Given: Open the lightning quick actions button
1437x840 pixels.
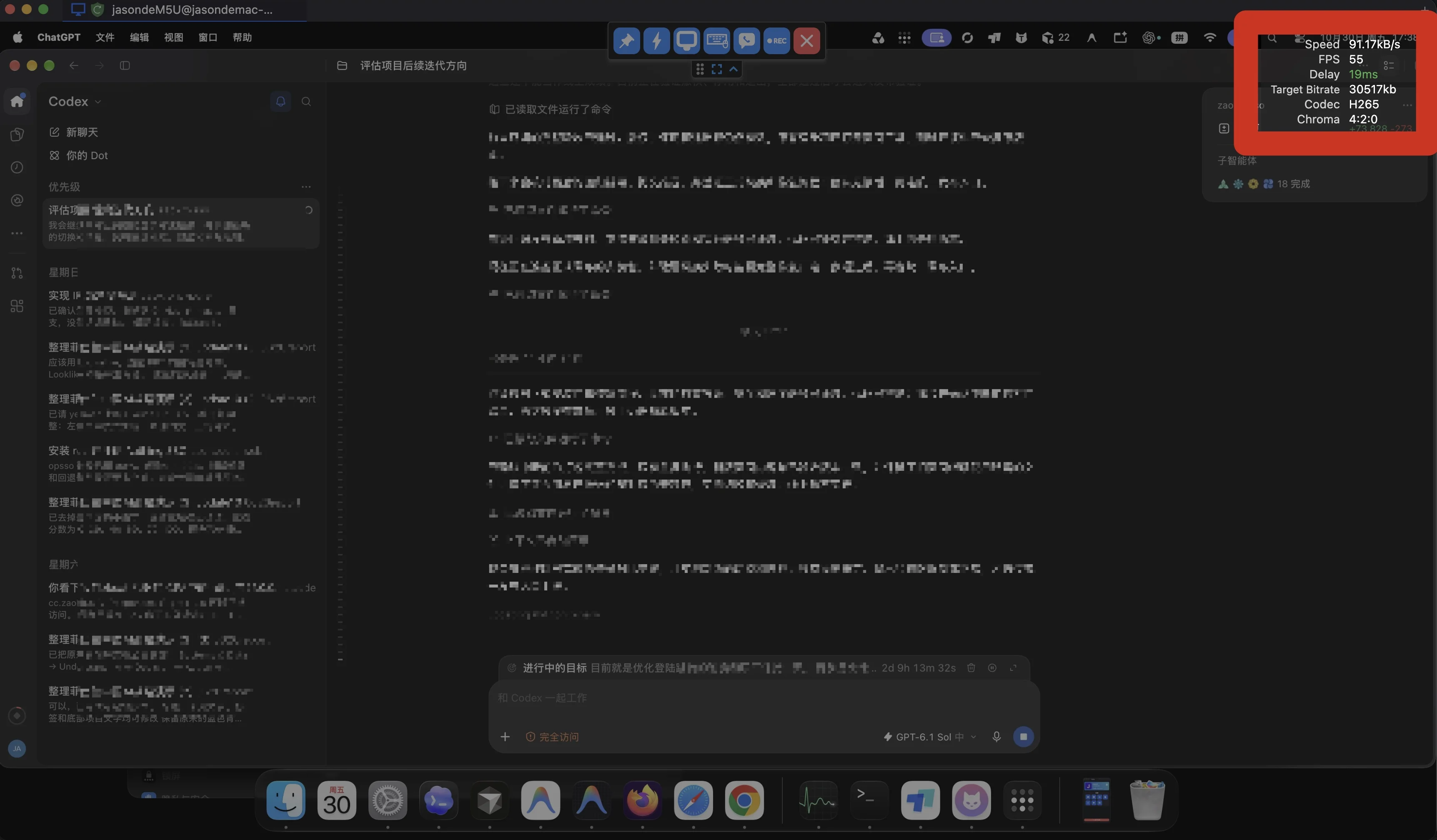Looking at the screenshot, I should 656,40.
